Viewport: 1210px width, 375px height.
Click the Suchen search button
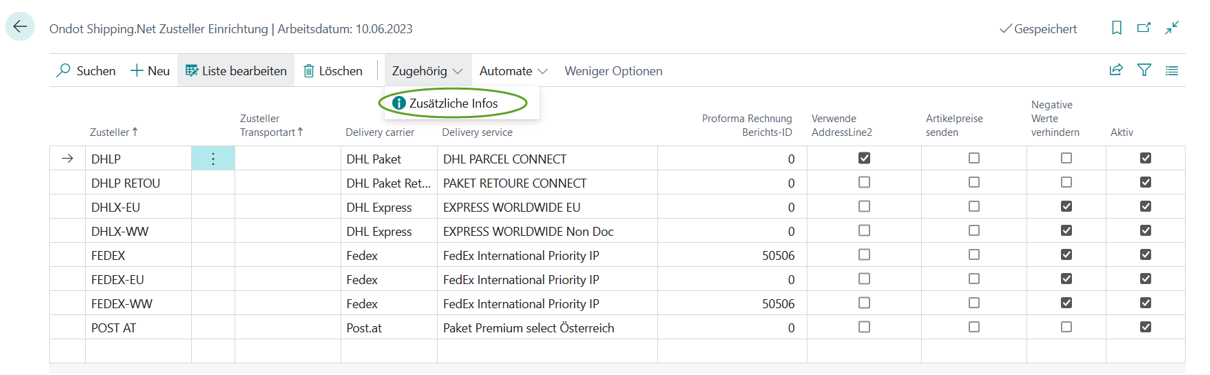(86, 71)
